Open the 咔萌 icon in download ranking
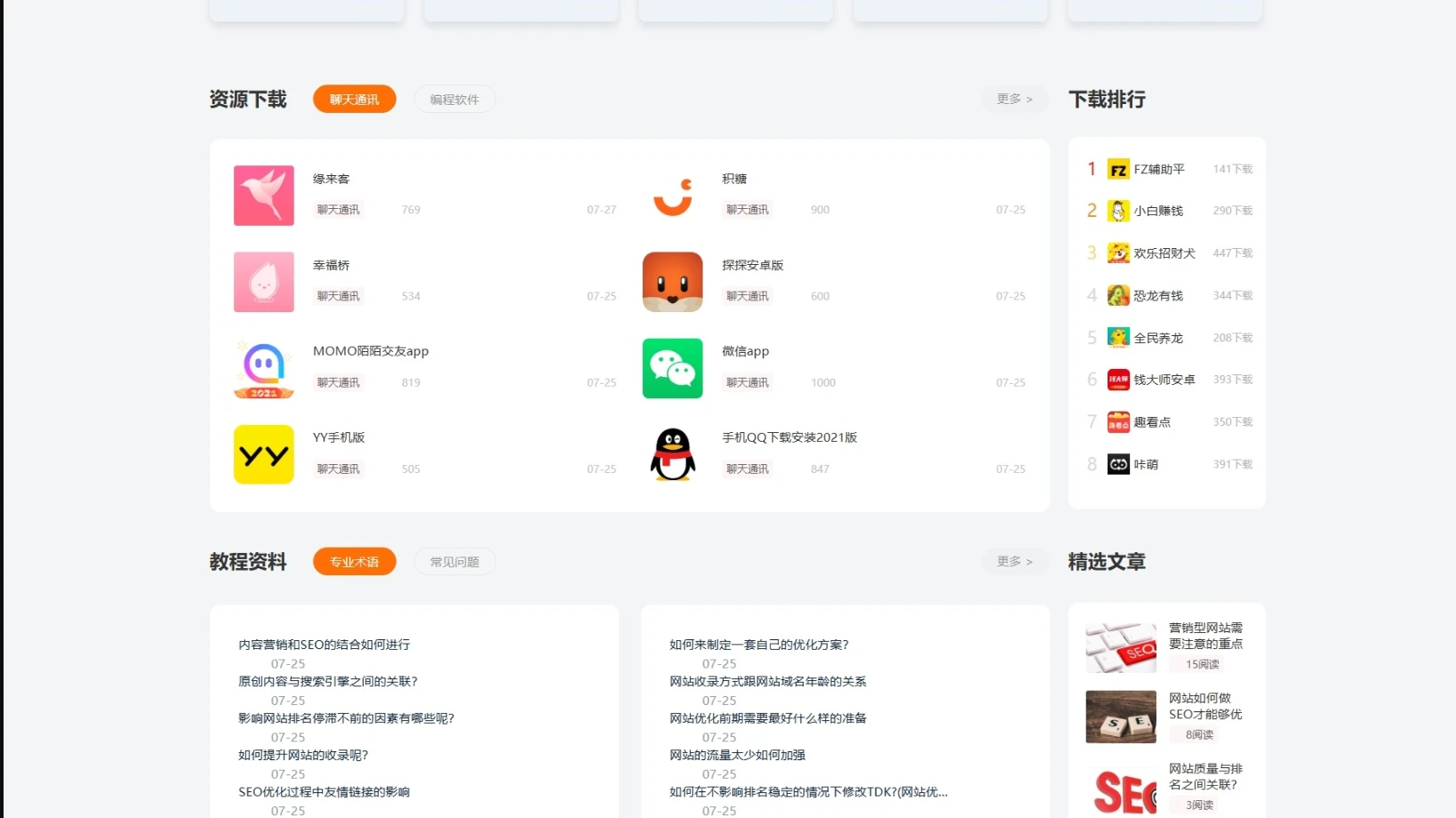Viewport: 1456px width, 818px height. coord(1118,464)
